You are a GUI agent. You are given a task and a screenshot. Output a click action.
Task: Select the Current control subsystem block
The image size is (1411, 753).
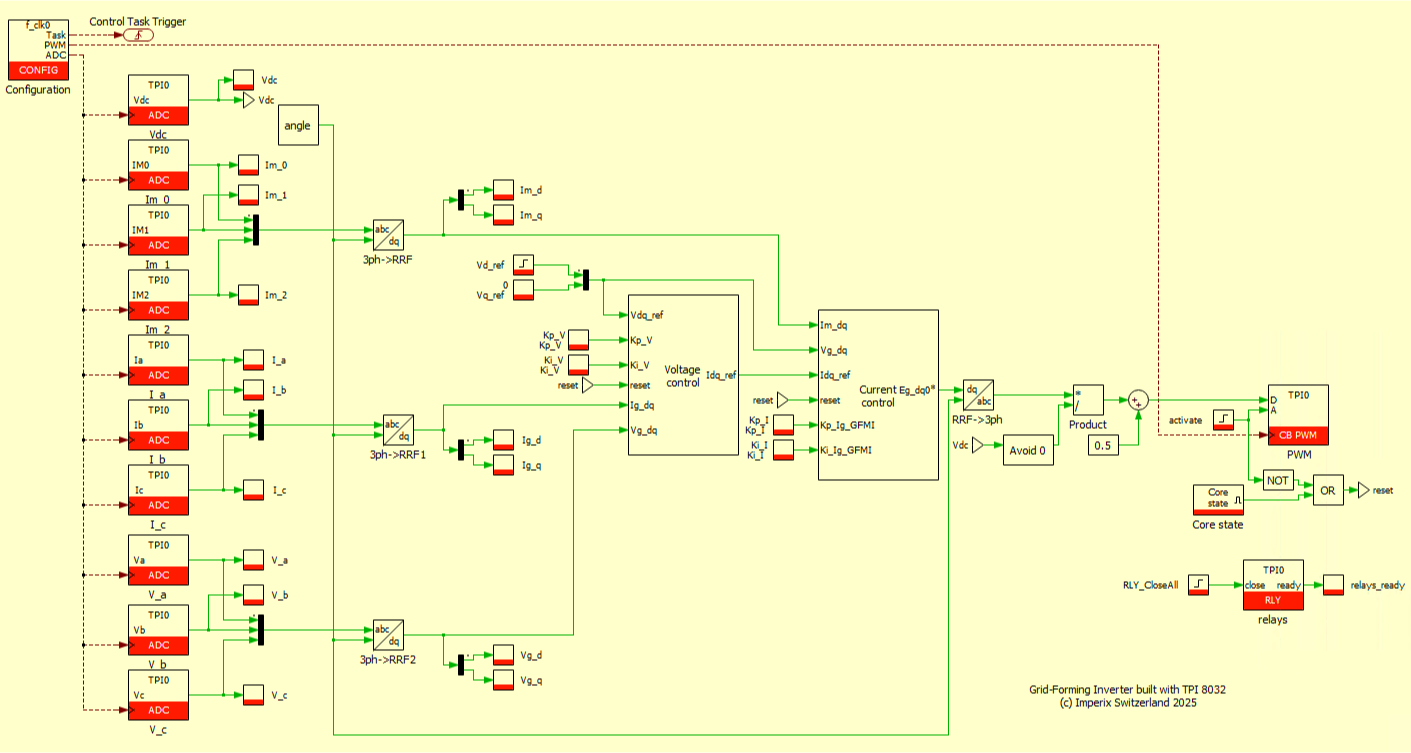click(878, 395)
